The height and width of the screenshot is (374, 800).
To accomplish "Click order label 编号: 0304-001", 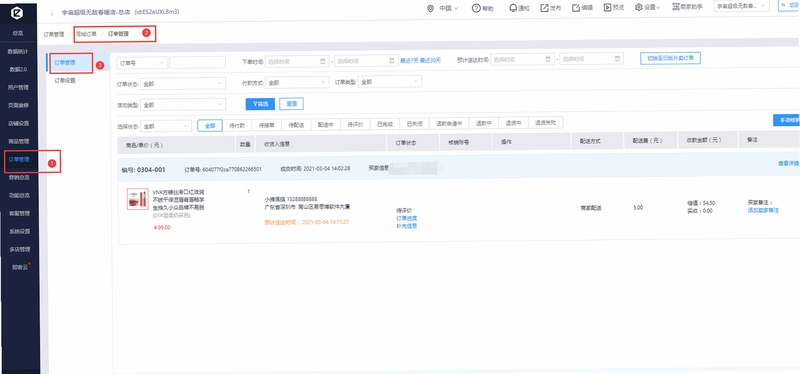I will (143, 169).
